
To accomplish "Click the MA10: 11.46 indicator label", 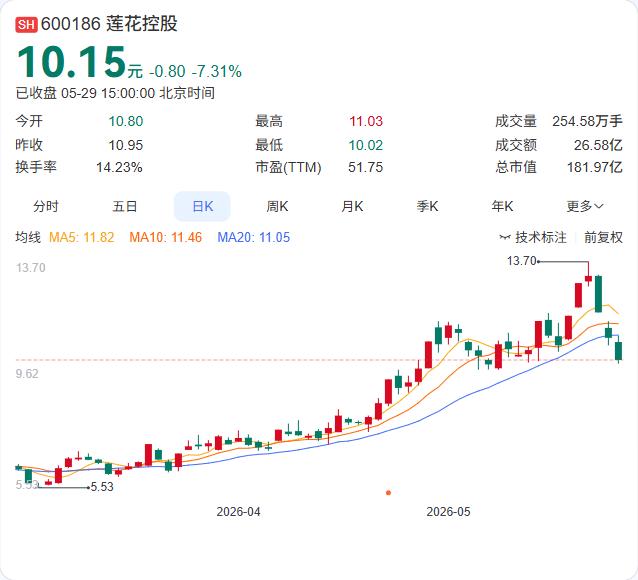I will 166,237.
